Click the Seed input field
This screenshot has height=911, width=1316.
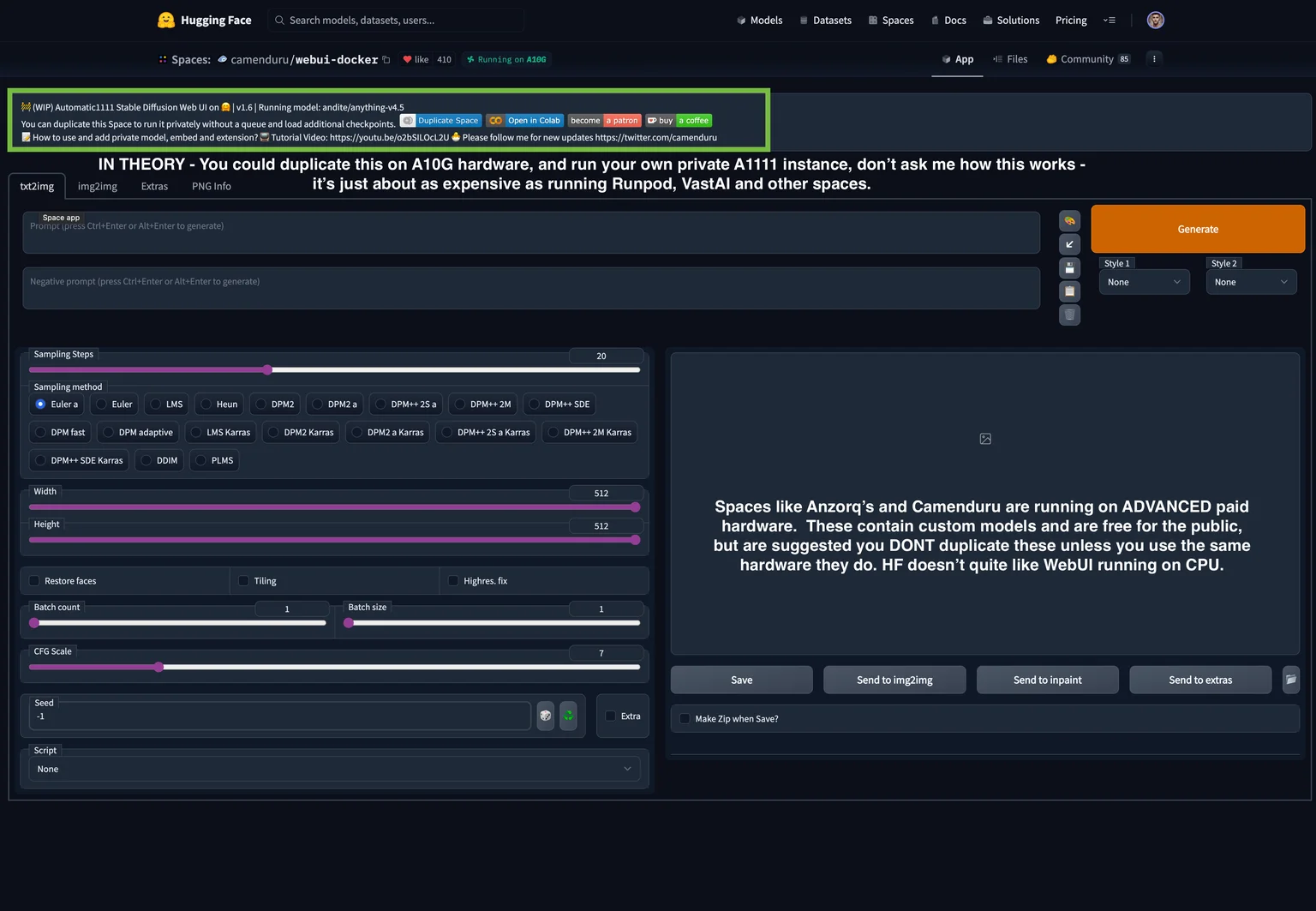[280, 716]
